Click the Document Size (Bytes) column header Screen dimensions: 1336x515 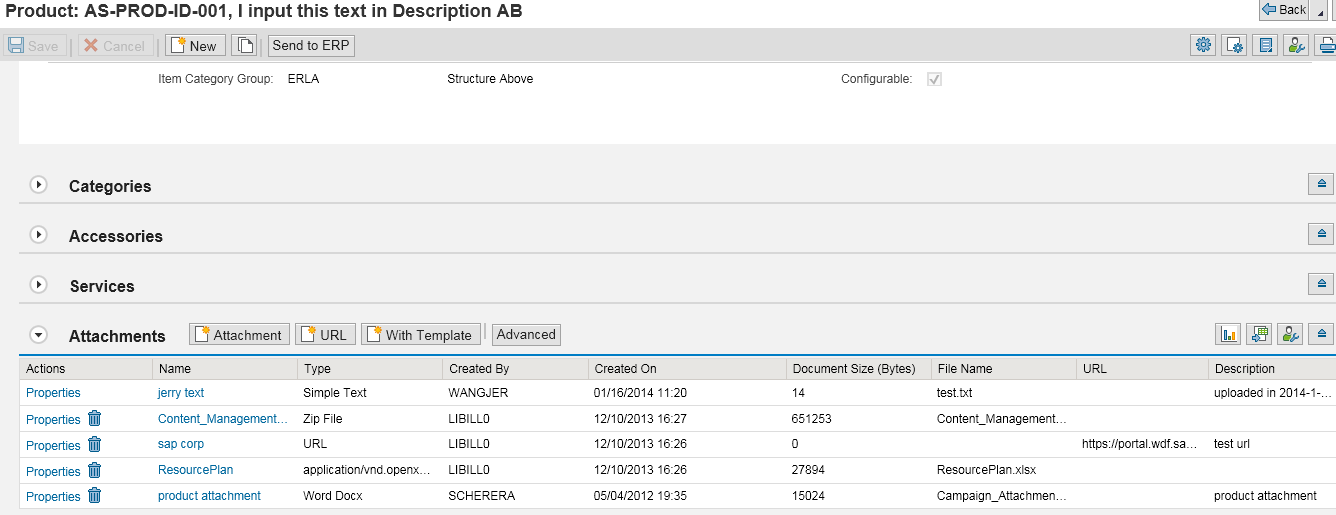click(x=854, y=369)
